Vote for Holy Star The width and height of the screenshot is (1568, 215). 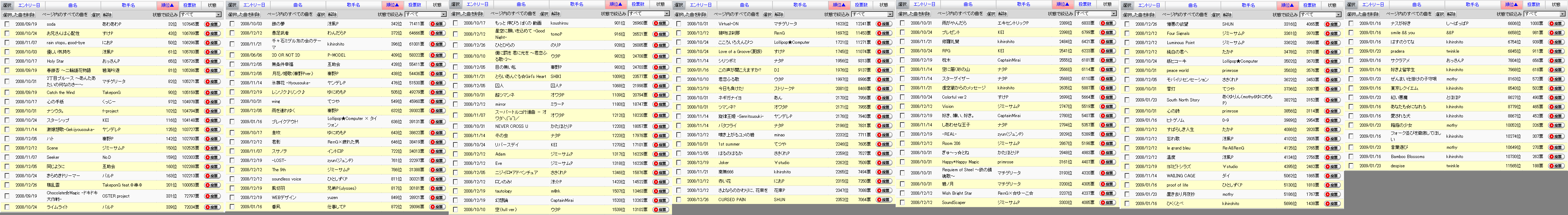[x=212, y=61]
